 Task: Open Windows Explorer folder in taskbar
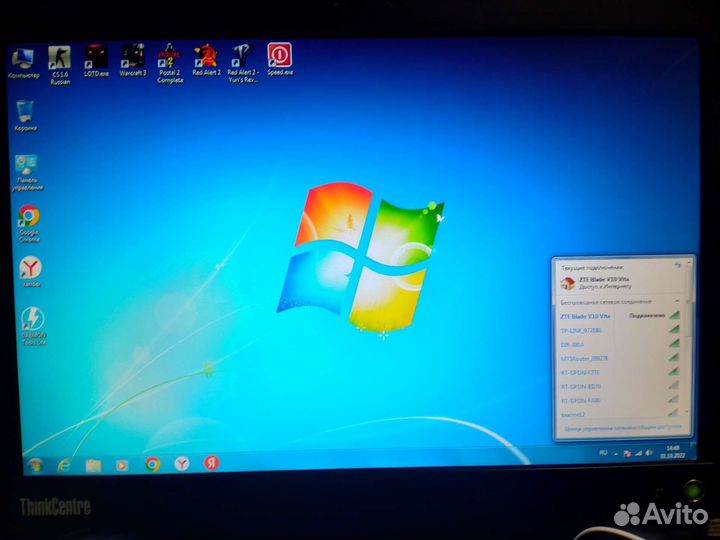93,465
